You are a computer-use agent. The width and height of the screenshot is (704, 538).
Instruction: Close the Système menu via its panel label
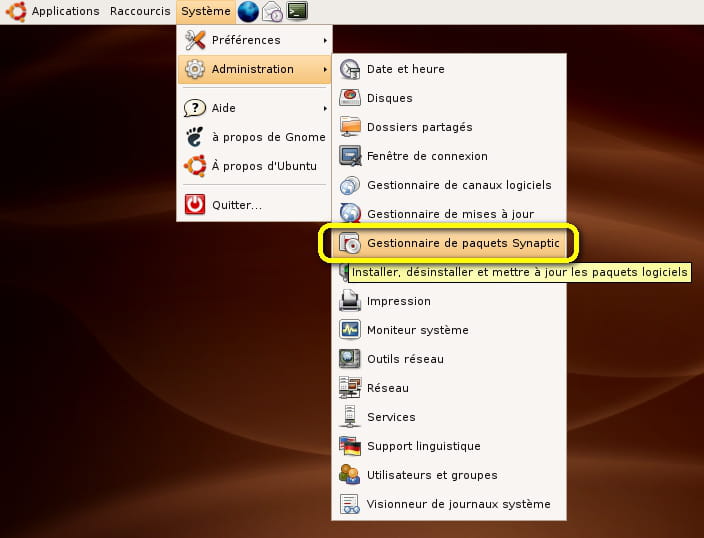(x=206, y=11)
